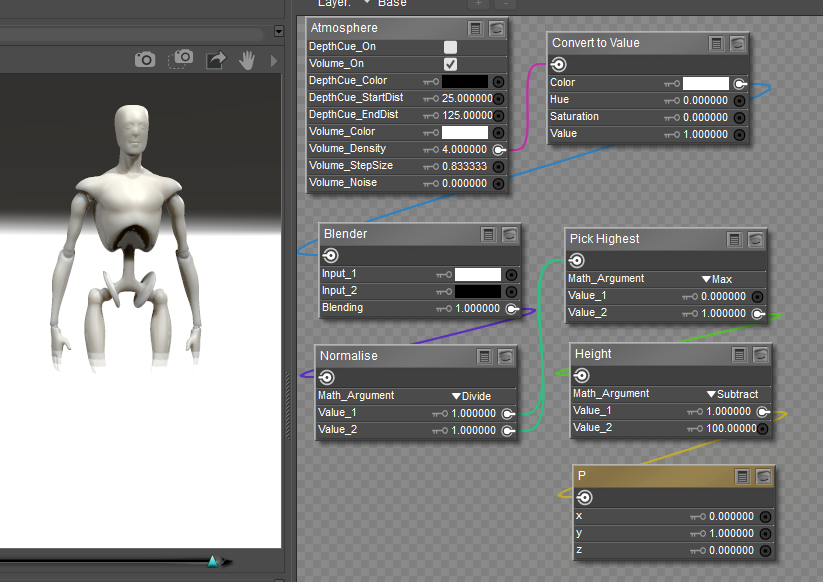The width and height of the screenshot is (823, 582).
Task: Click the export arrow icon above preview
Action: click(215, 60)
